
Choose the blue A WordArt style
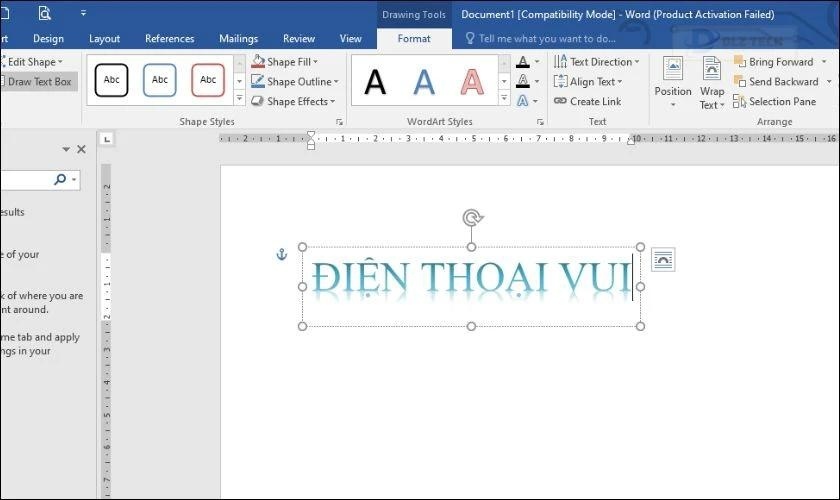[424, 82]
